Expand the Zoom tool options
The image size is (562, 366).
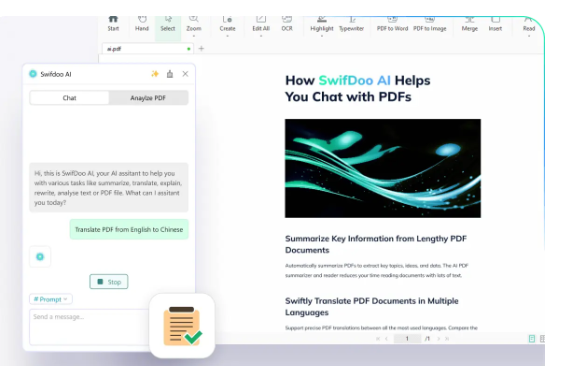(194, 36)
